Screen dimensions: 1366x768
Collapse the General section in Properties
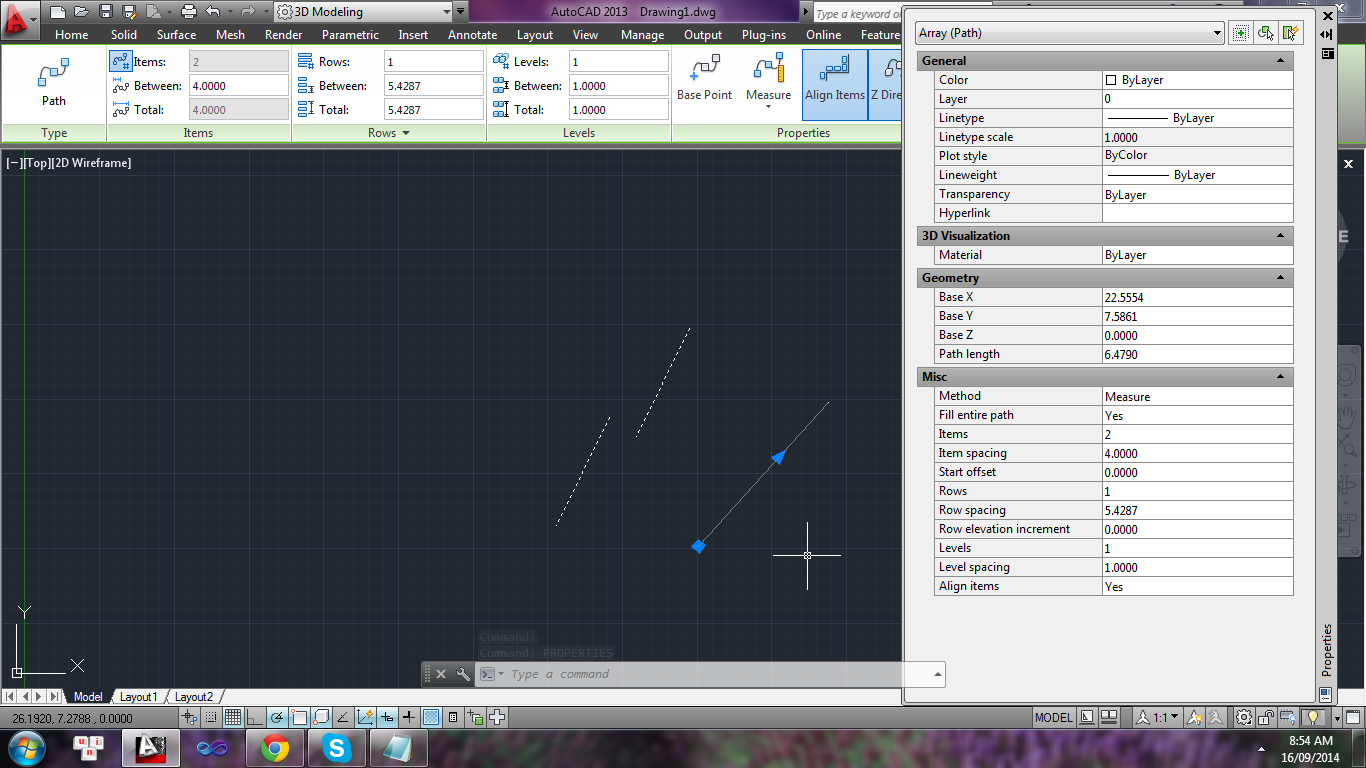[1280, 61]
